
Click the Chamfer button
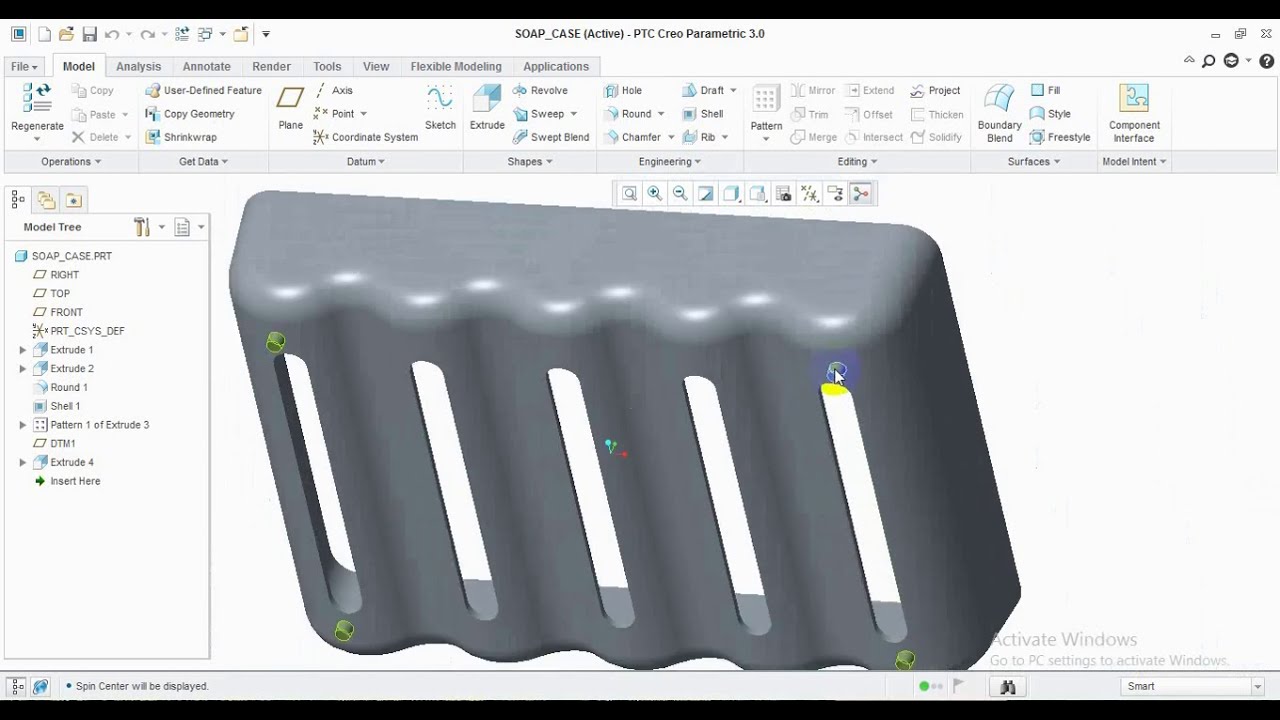point(632,137)
